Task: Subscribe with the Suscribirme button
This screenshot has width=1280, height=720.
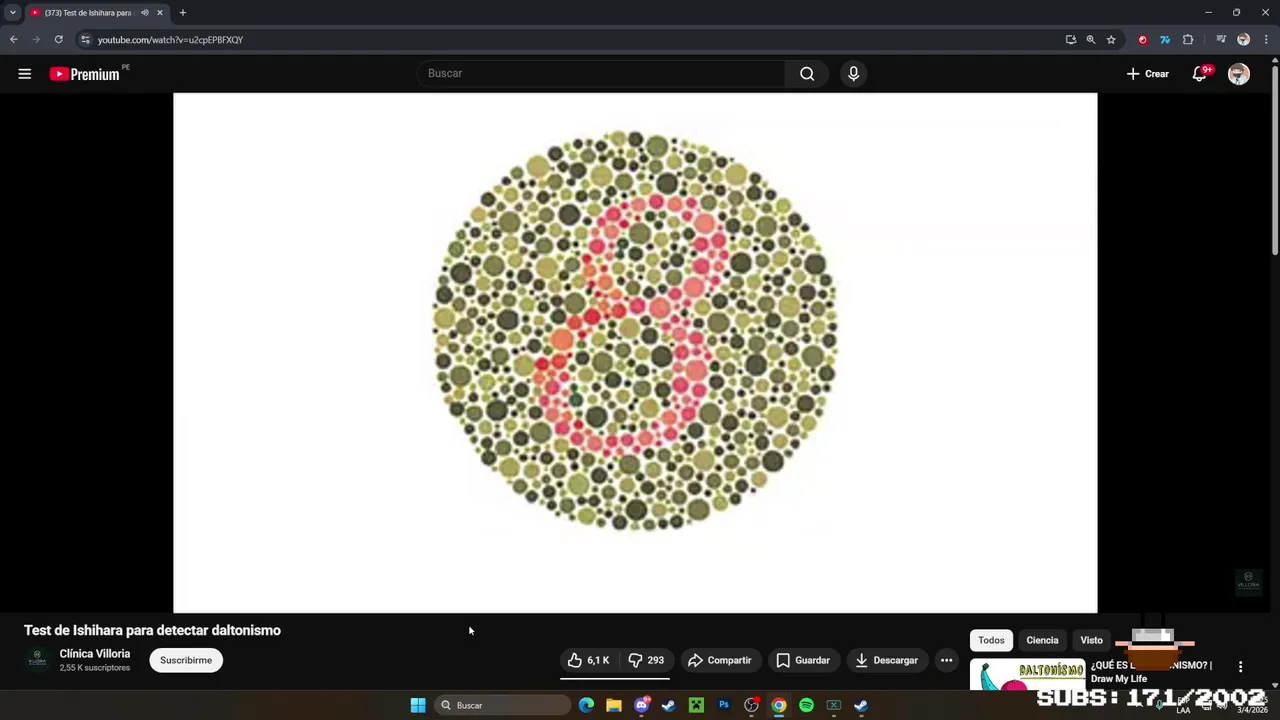Action: 186,660
